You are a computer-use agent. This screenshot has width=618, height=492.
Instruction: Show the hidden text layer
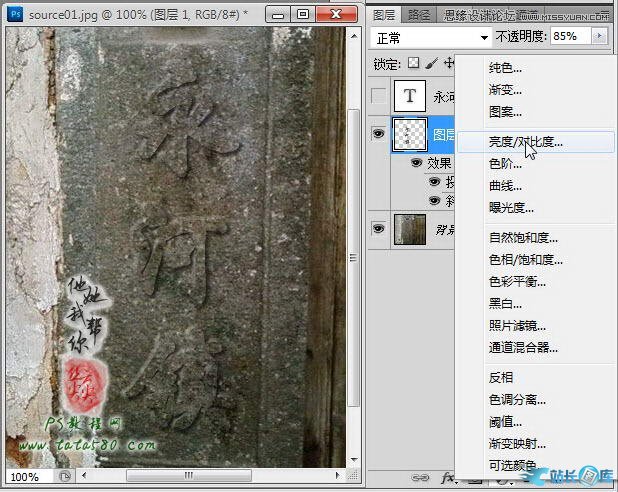(x=378, y=96)
